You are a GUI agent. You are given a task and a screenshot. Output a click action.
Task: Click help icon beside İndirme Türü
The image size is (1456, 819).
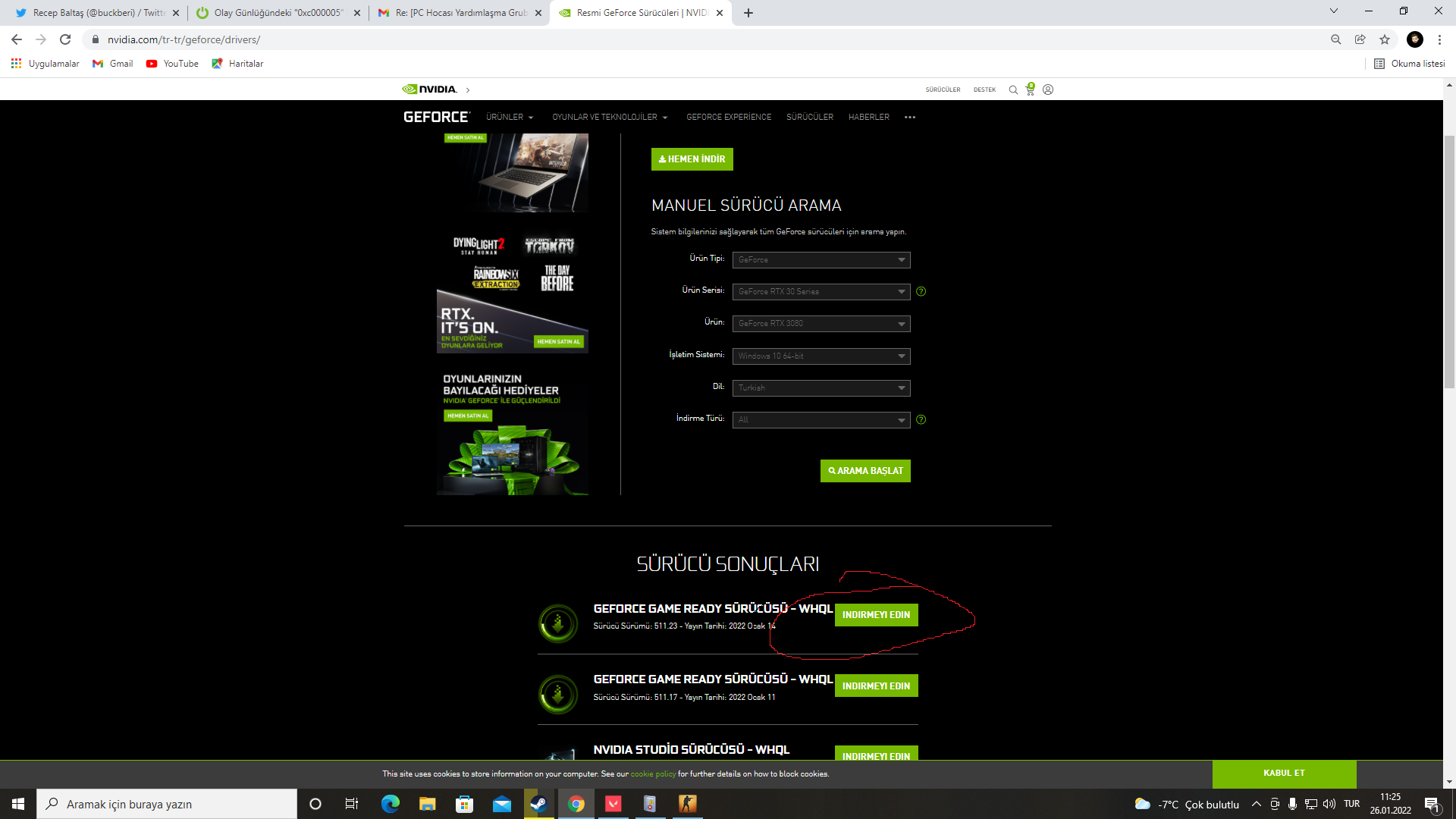pyautogui.click(x=921, y=419)
